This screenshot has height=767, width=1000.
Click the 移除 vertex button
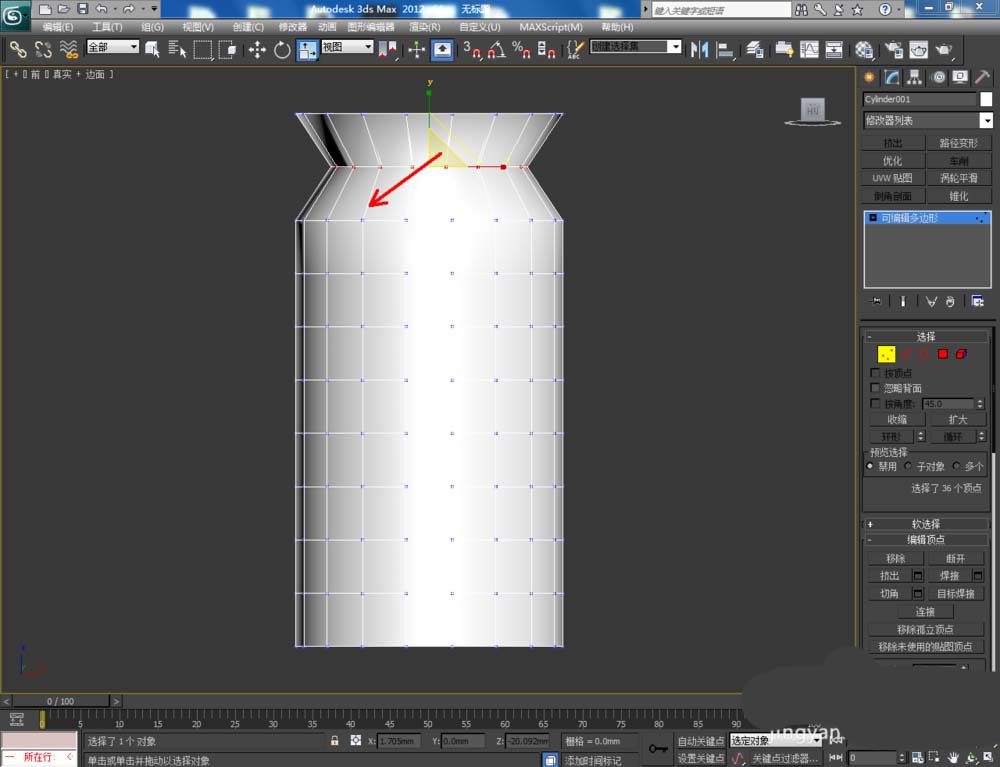click(x=895, y=559)
